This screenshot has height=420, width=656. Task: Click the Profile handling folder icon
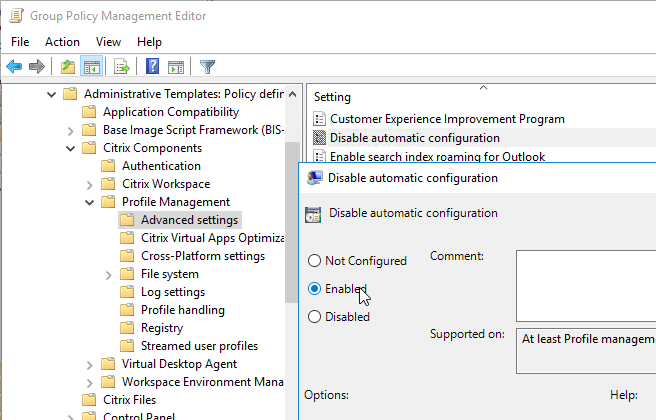click(127, 310)
